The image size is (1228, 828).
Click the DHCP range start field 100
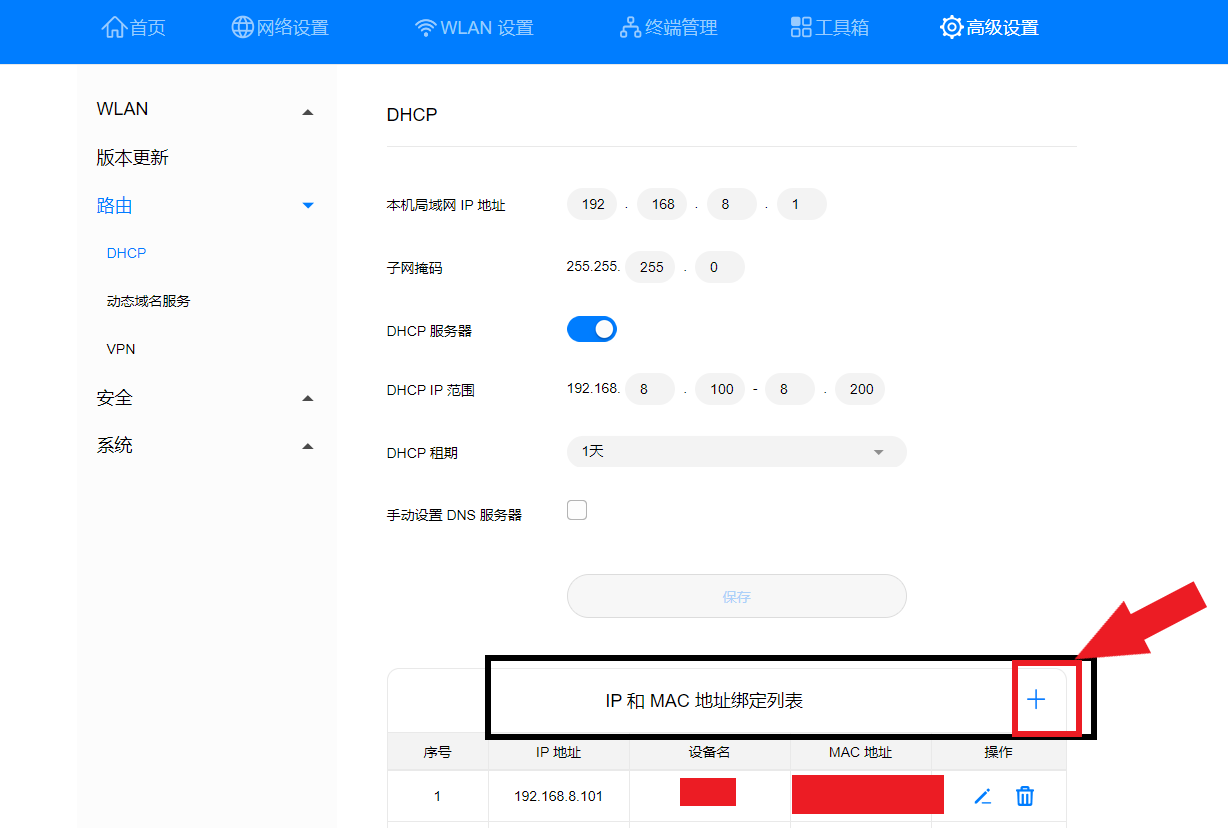pyautogui.click(x=720, y=389)
